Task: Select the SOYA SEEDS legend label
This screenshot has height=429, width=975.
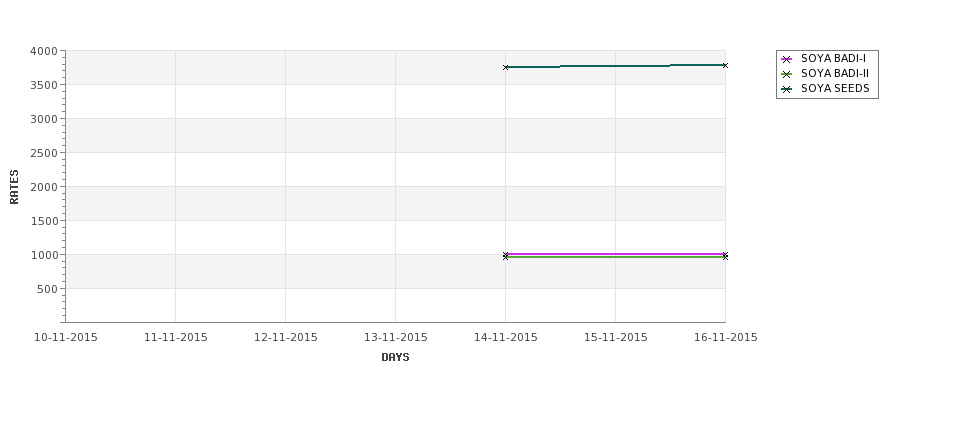Action: [835, 88]
